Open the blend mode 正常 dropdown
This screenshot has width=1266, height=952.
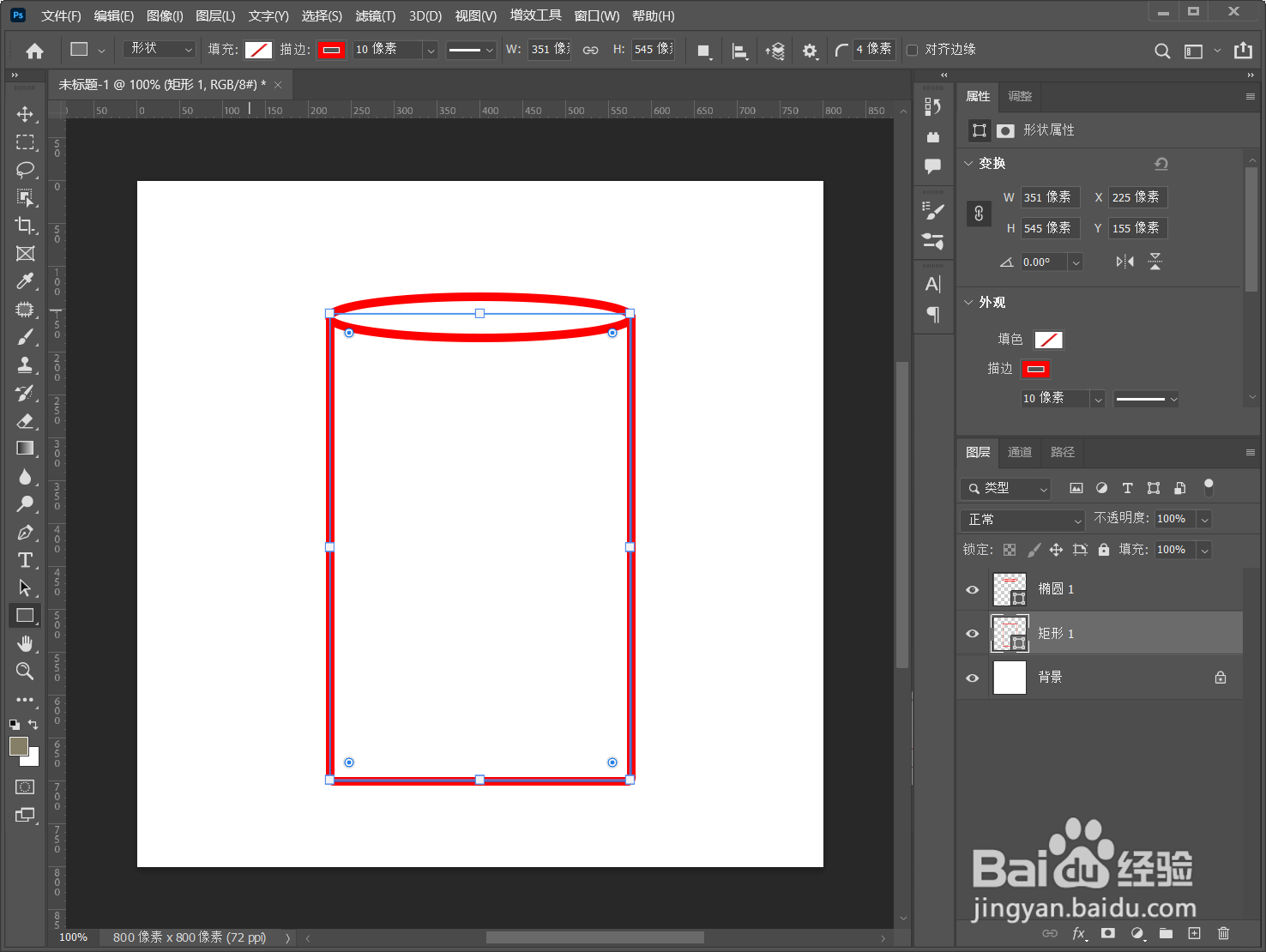(x=1023, y=520)
